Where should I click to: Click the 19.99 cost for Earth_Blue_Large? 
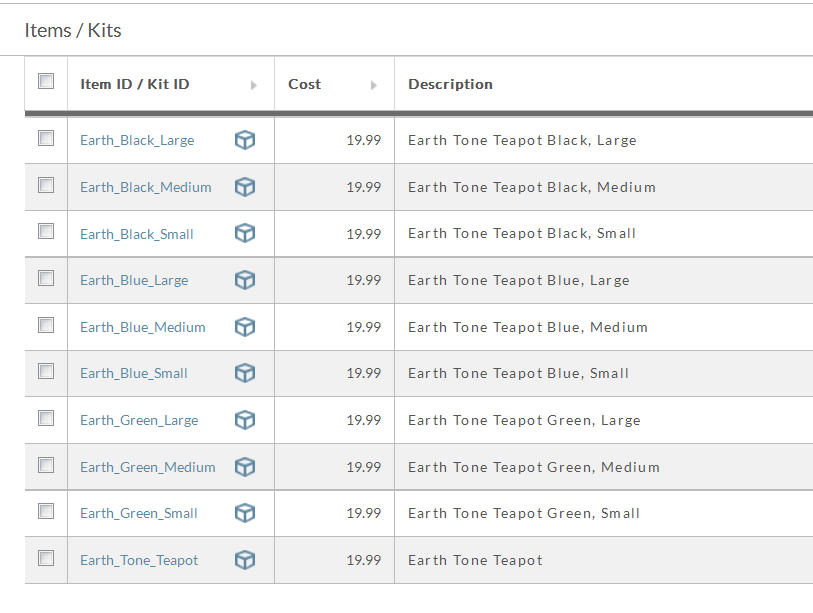363,280
